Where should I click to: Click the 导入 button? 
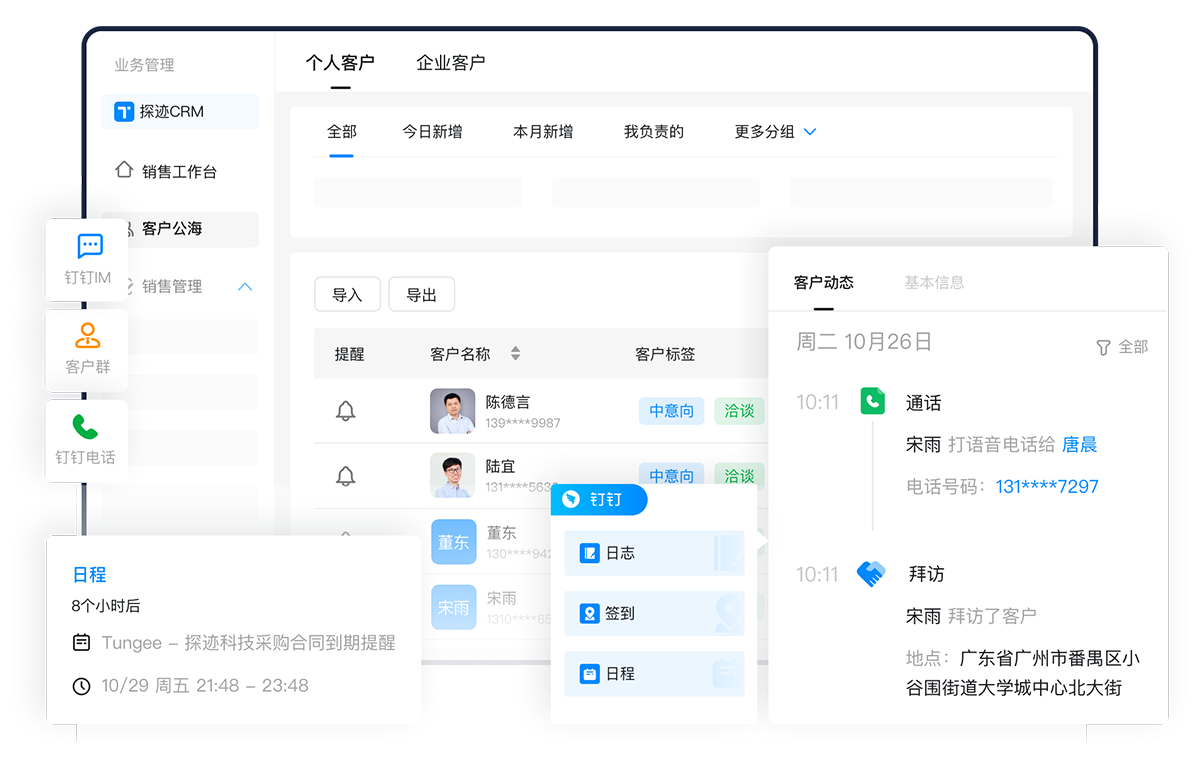point(347,295)
